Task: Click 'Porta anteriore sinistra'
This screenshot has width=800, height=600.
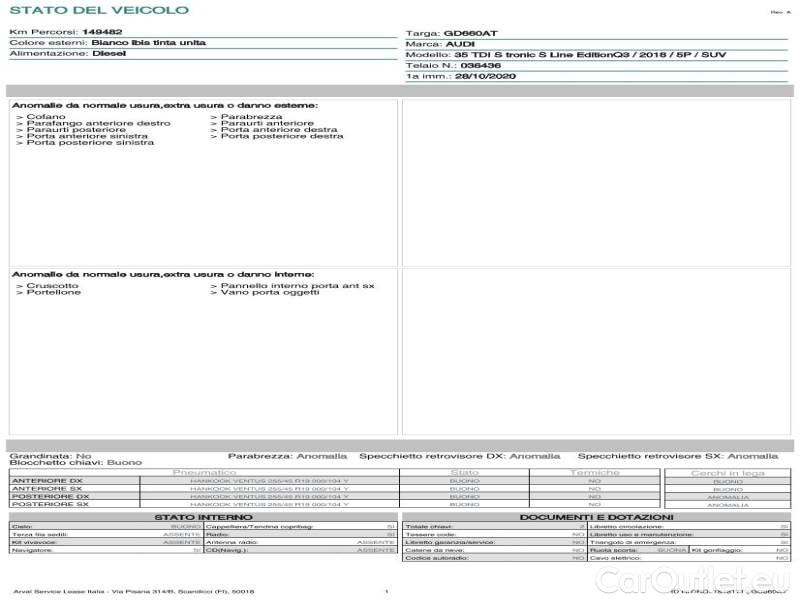Action: 87,136
